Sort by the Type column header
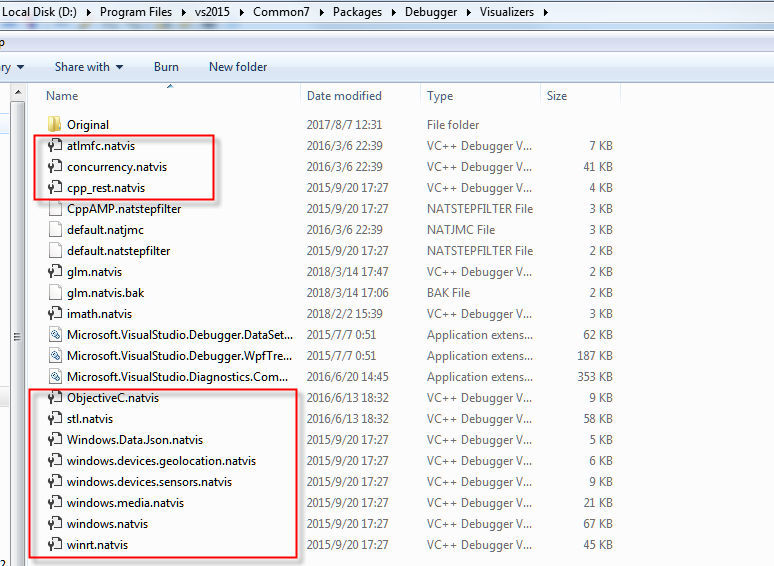Image resolution: width=774 pixels, height=566 pixels. [x=440, y=96]
